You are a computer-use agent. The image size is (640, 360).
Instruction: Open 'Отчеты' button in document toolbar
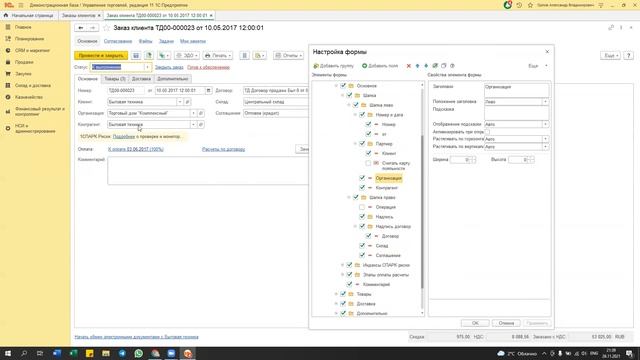point(289,55)
